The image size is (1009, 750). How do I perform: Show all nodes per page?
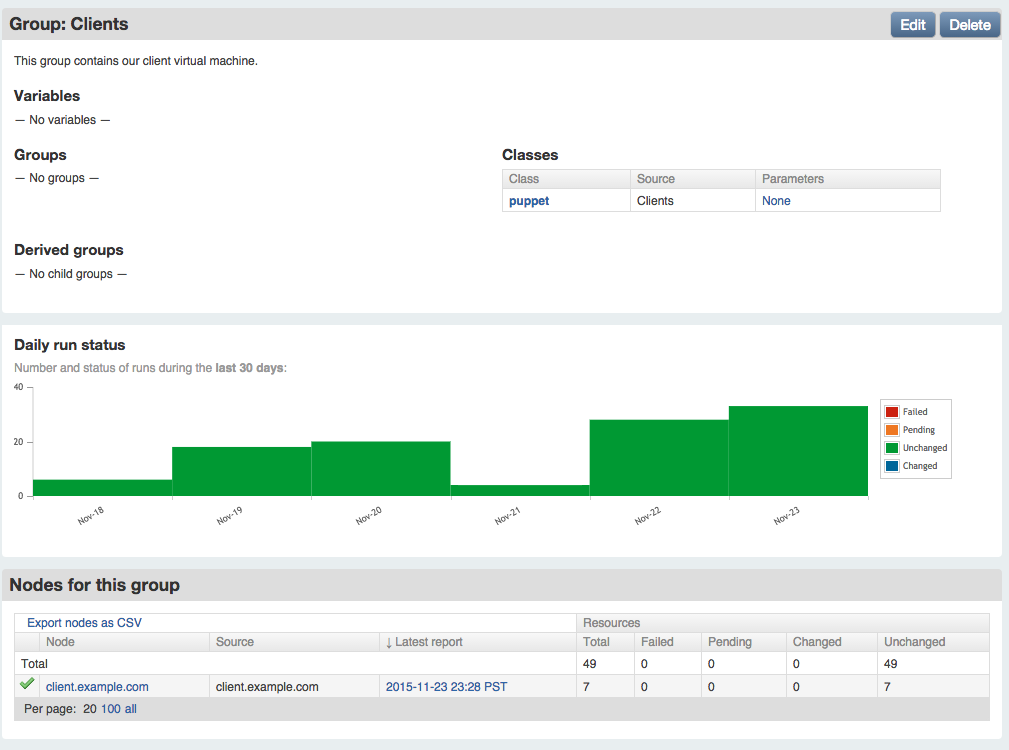click(131, 709)
